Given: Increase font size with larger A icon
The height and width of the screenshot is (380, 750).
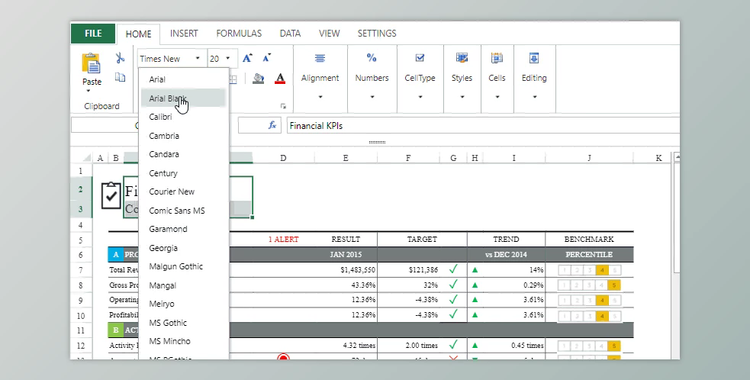Looking at the screenshot, I should pos(247,58).
